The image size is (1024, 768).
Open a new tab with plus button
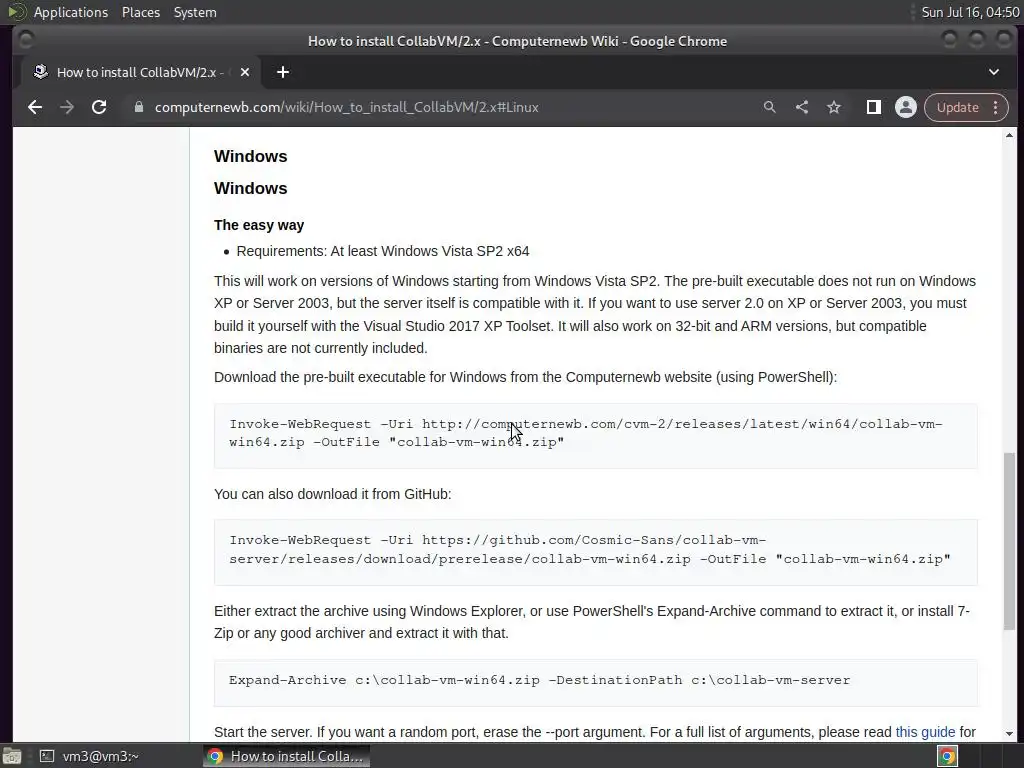pos(283,72)
